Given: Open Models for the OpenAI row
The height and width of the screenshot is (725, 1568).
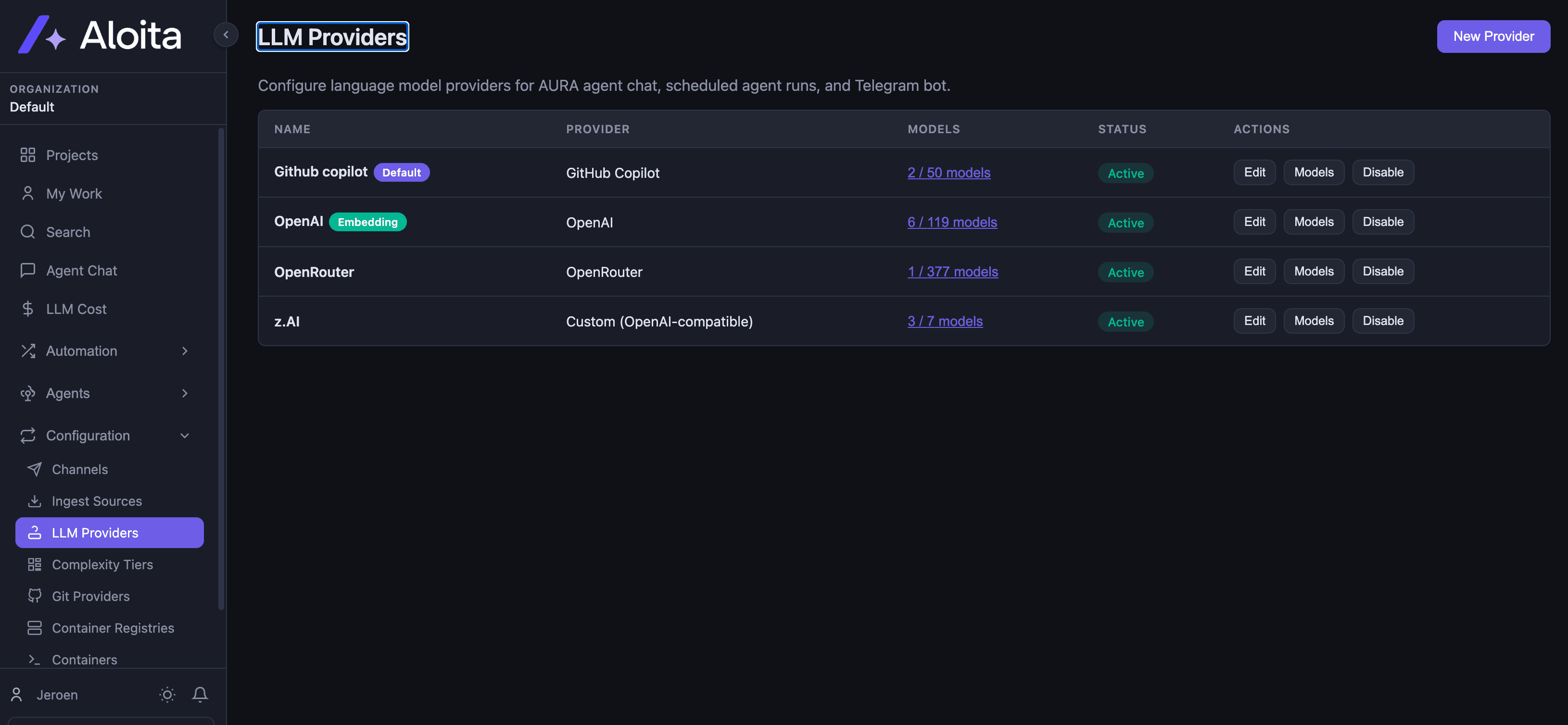Looking at the screenshot, I should pyautogui.click(x=1314, y=222).
